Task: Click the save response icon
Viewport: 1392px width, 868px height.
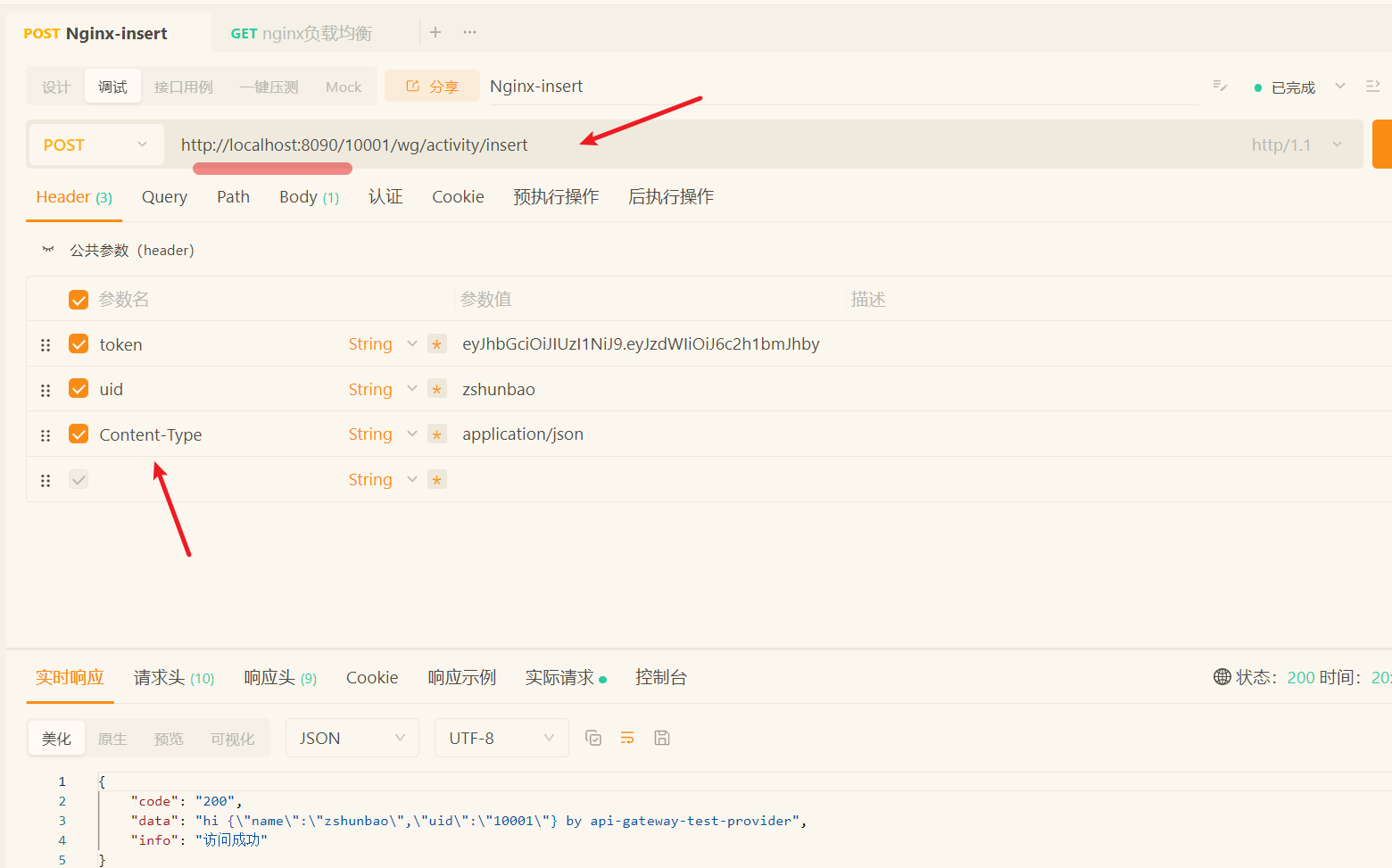Action: (662, 738)
